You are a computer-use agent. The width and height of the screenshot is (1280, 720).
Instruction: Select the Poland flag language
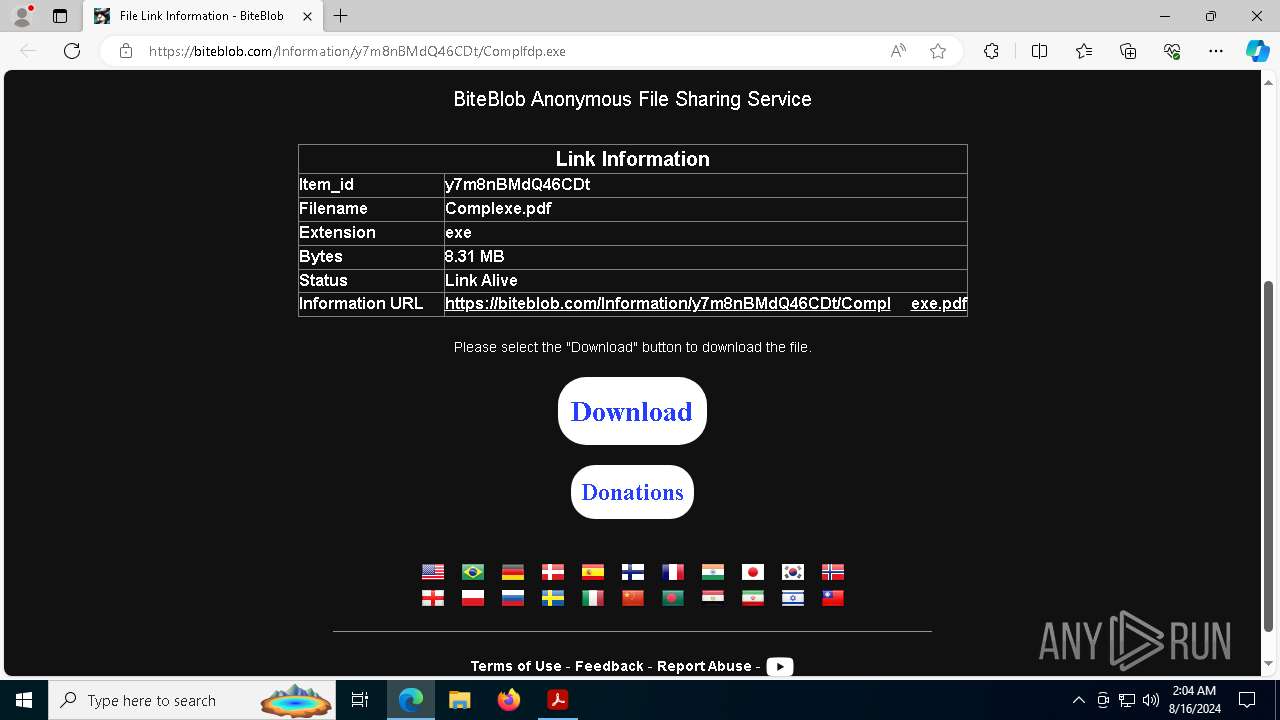coord(473,598)
